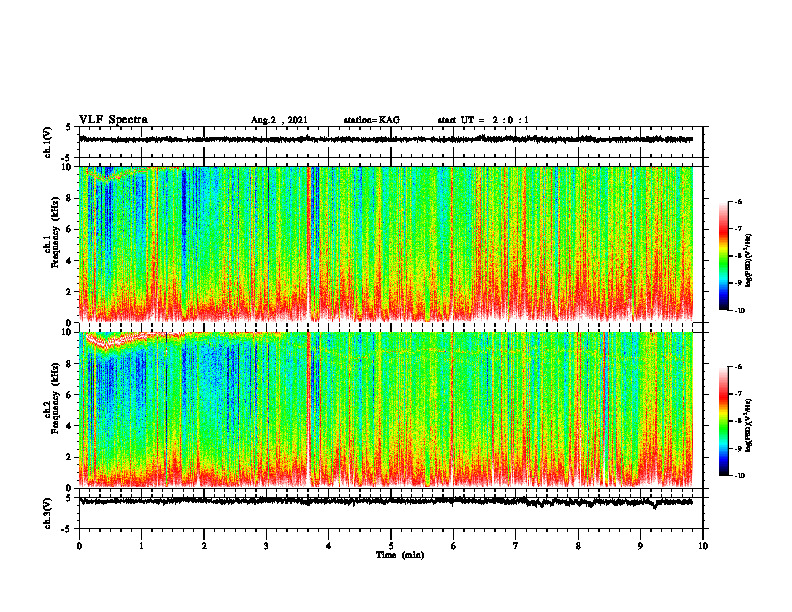792x612 pixels.
Task: Click the "10" kHz tick on ch.1 frequency axis
Action: [x=69, y=167]
